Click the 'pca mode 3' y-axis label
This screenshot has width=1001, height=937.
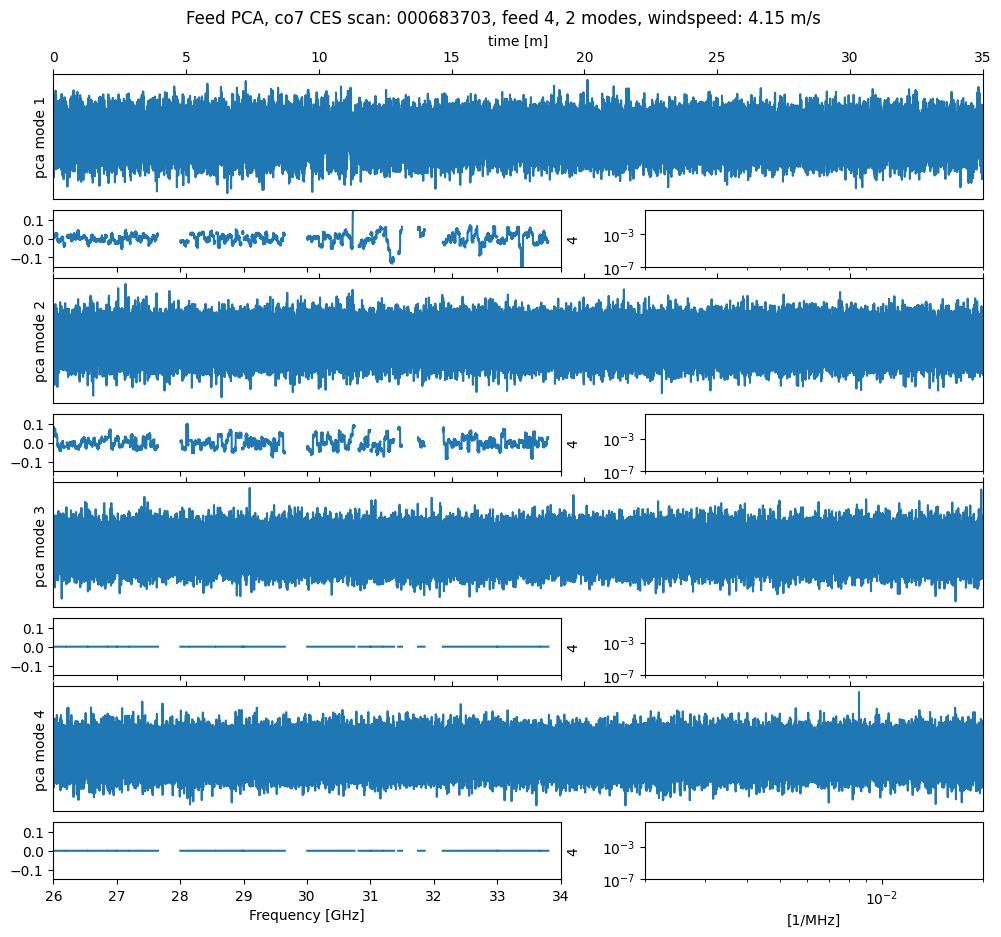pyautogui.click(x=41, y=546)
